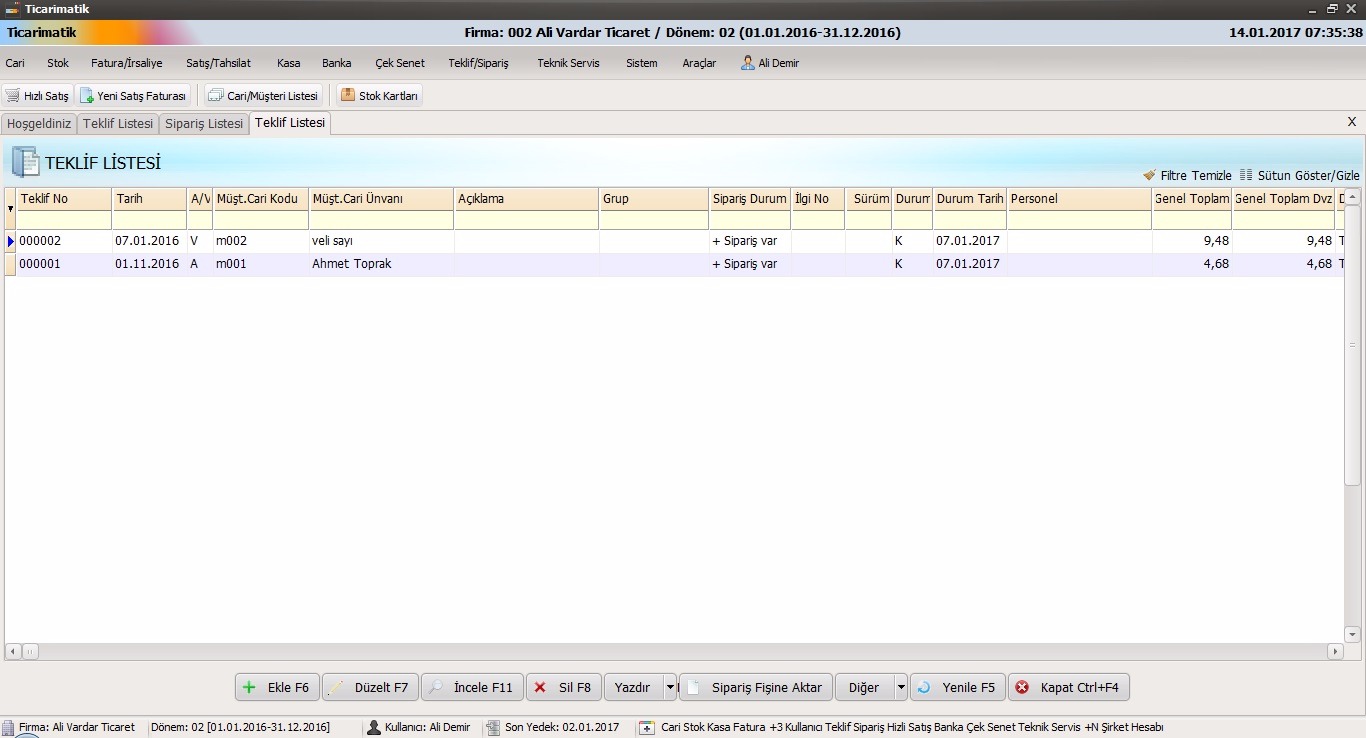Open the Cari/Müşteri Listesi shortcut
Screen dimensions: 1366x738
tap(215, 96)
